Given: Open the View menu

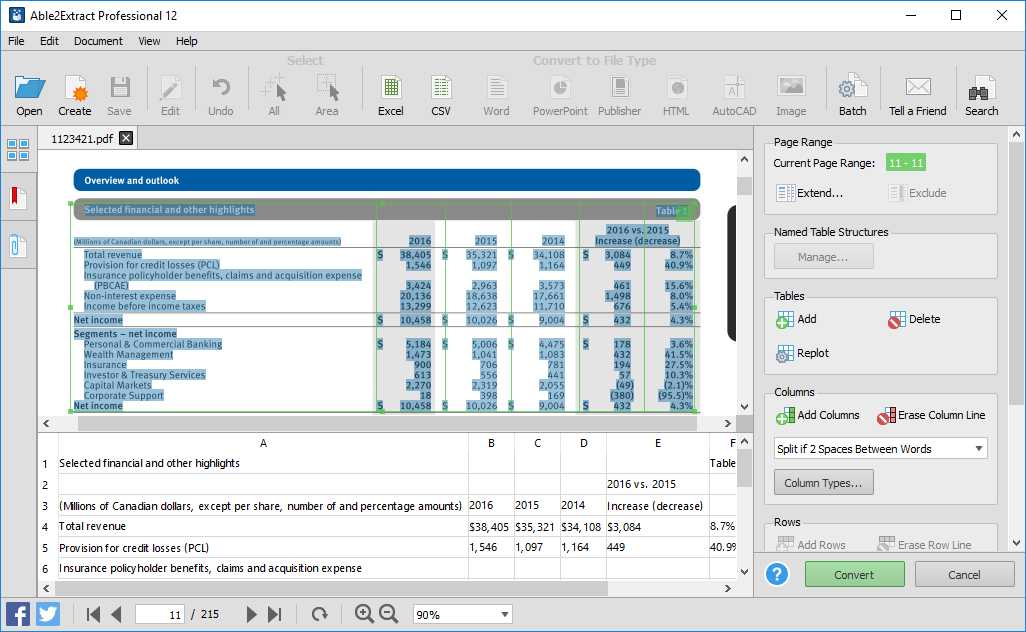Looking at the screenshot, I should pos(149,41).
